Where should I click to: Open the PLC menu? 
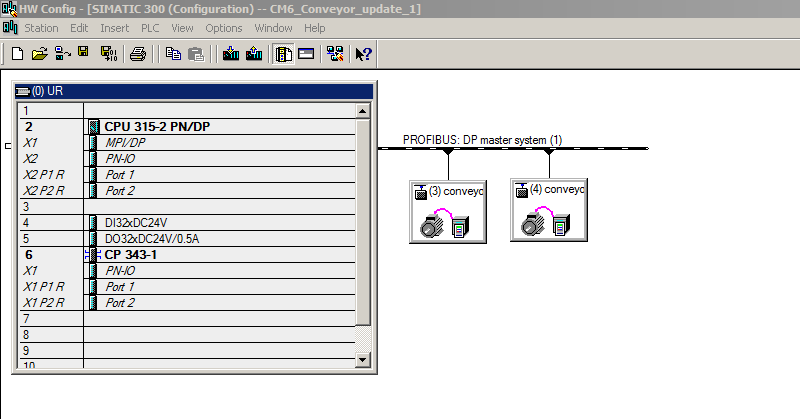[150, 28]
